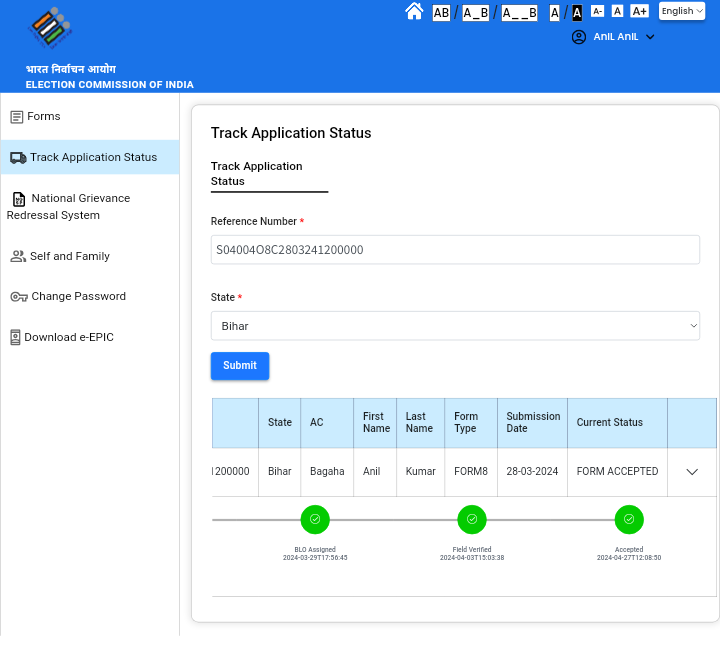Select wide text spacing A__B

click(519, 13)
